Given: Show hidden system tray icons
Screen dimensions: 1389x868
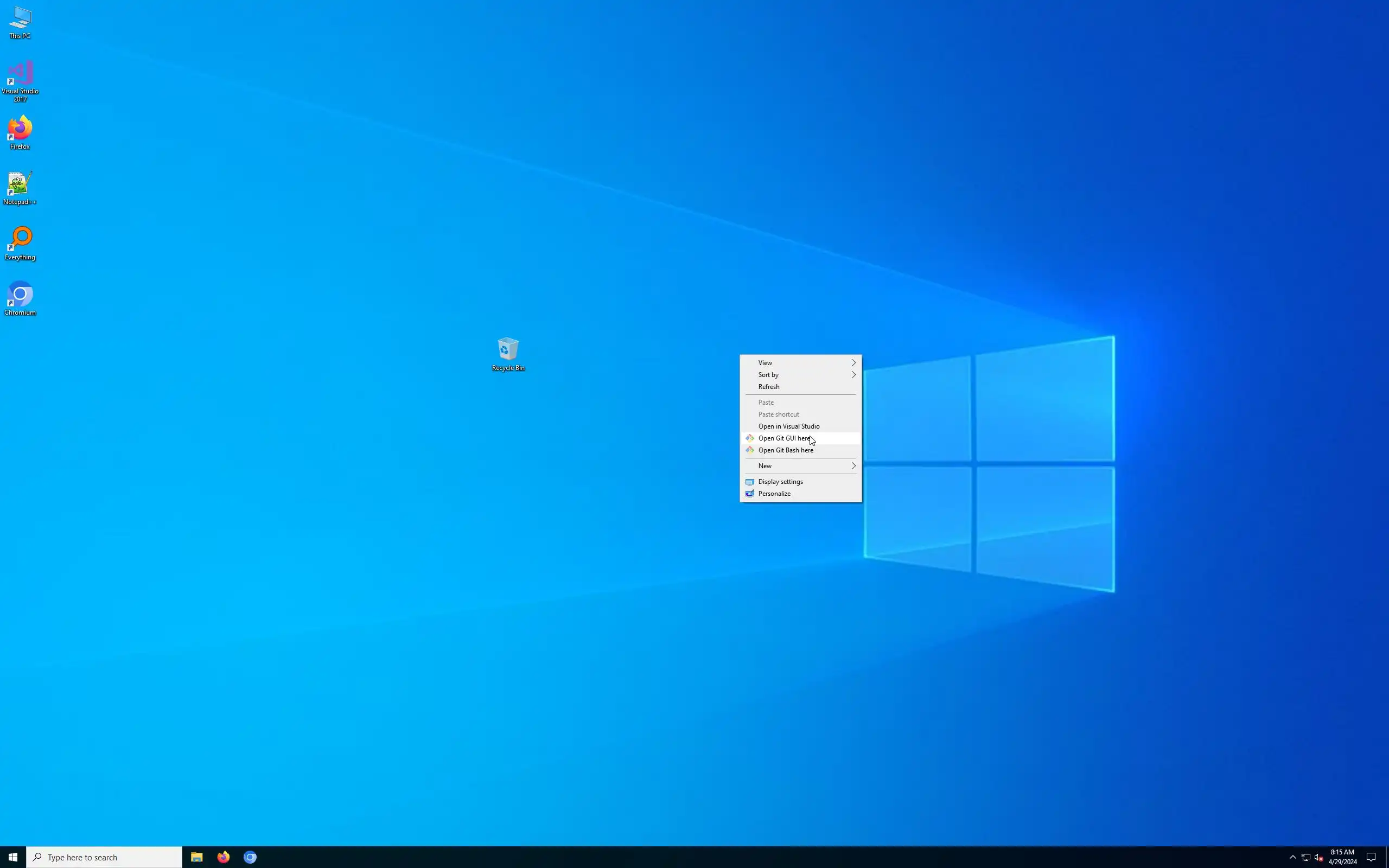Looking at the screenshot, I should click(1292, 857).
